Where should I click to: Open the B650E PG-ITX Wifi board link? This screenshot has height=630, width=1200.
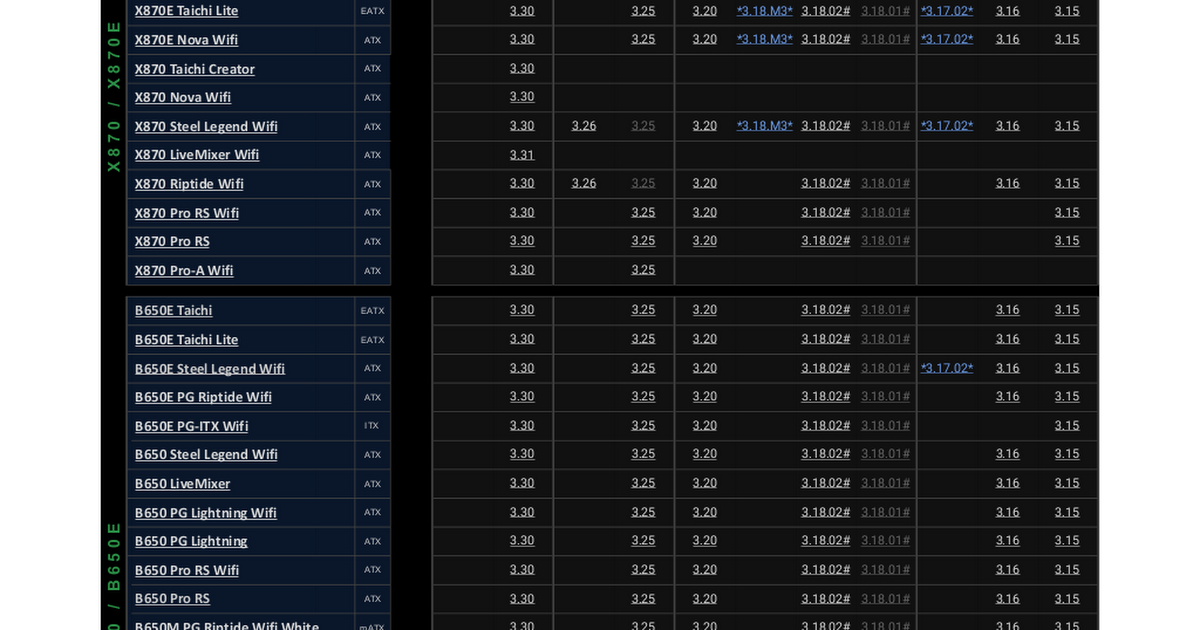tap(191, 426)
